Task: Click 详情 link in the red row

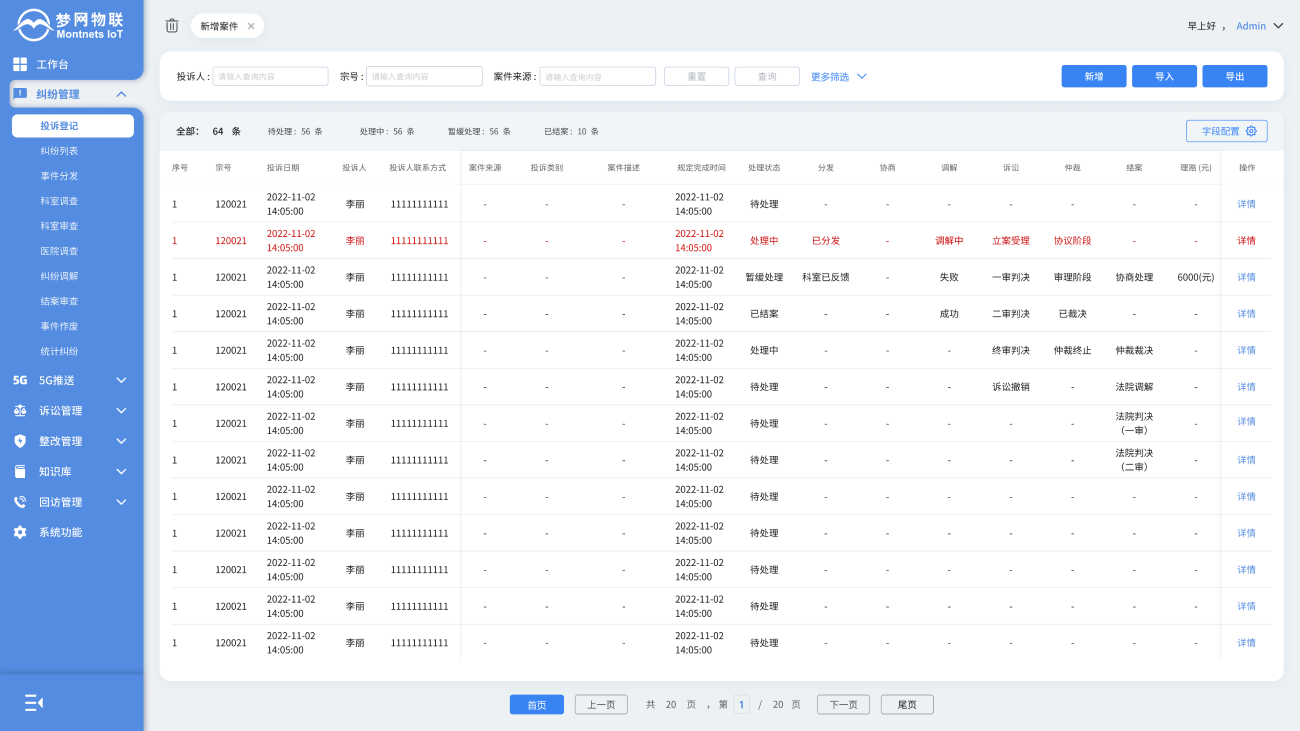Action: coord(1246,241)
